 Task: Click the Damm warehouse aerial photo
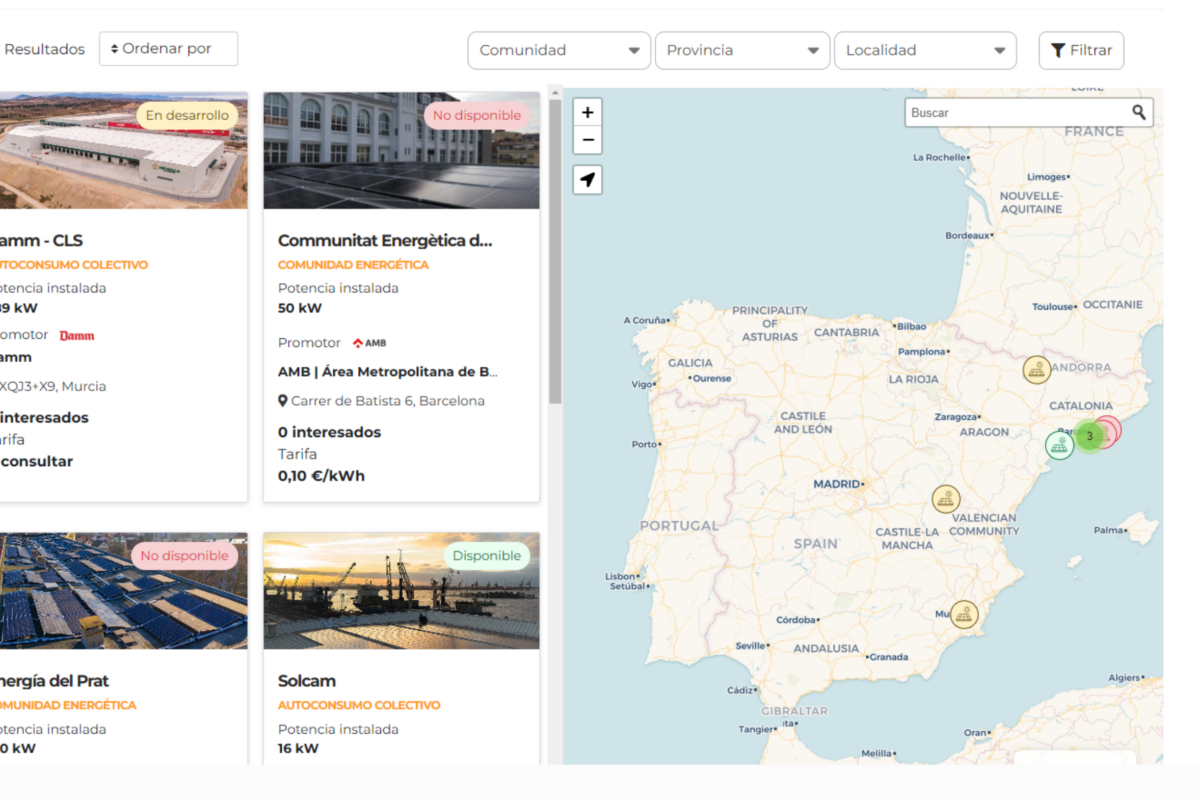120,151
